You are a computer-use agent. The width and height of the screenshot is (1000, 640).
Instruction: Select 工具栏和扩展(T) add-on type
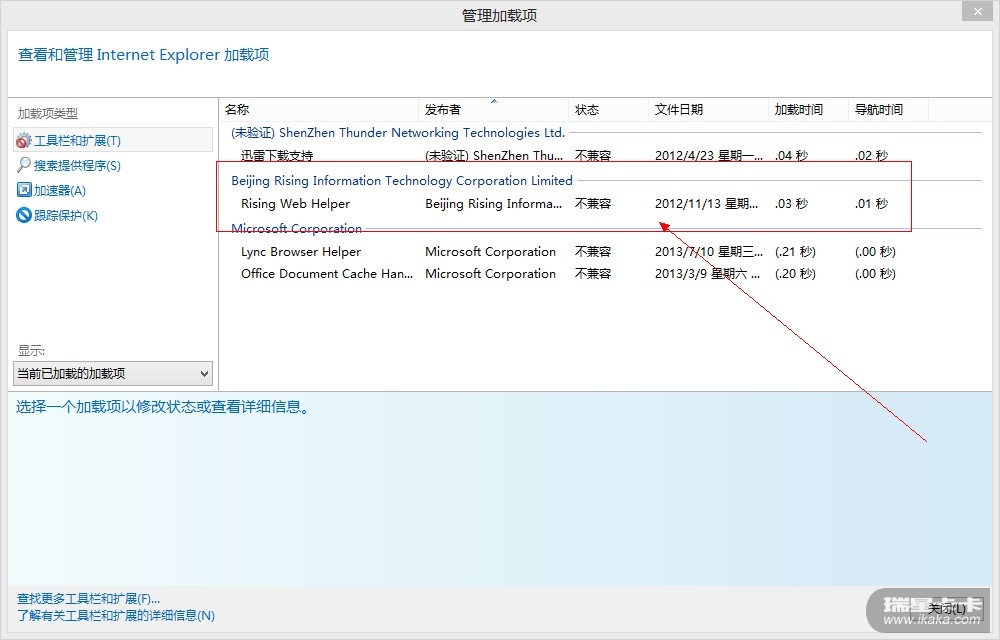(113, 140)
